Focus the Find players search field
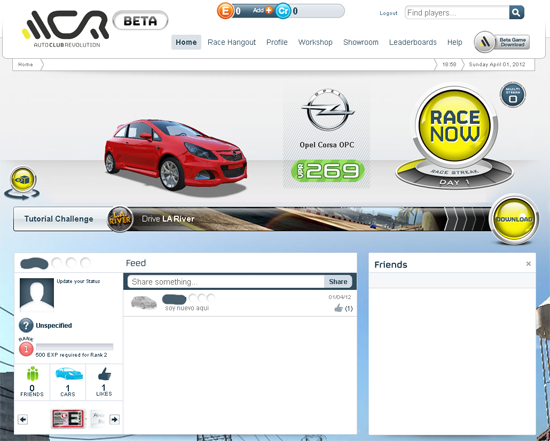The width and height of the screenshot is (550, 441). point(457,13)
